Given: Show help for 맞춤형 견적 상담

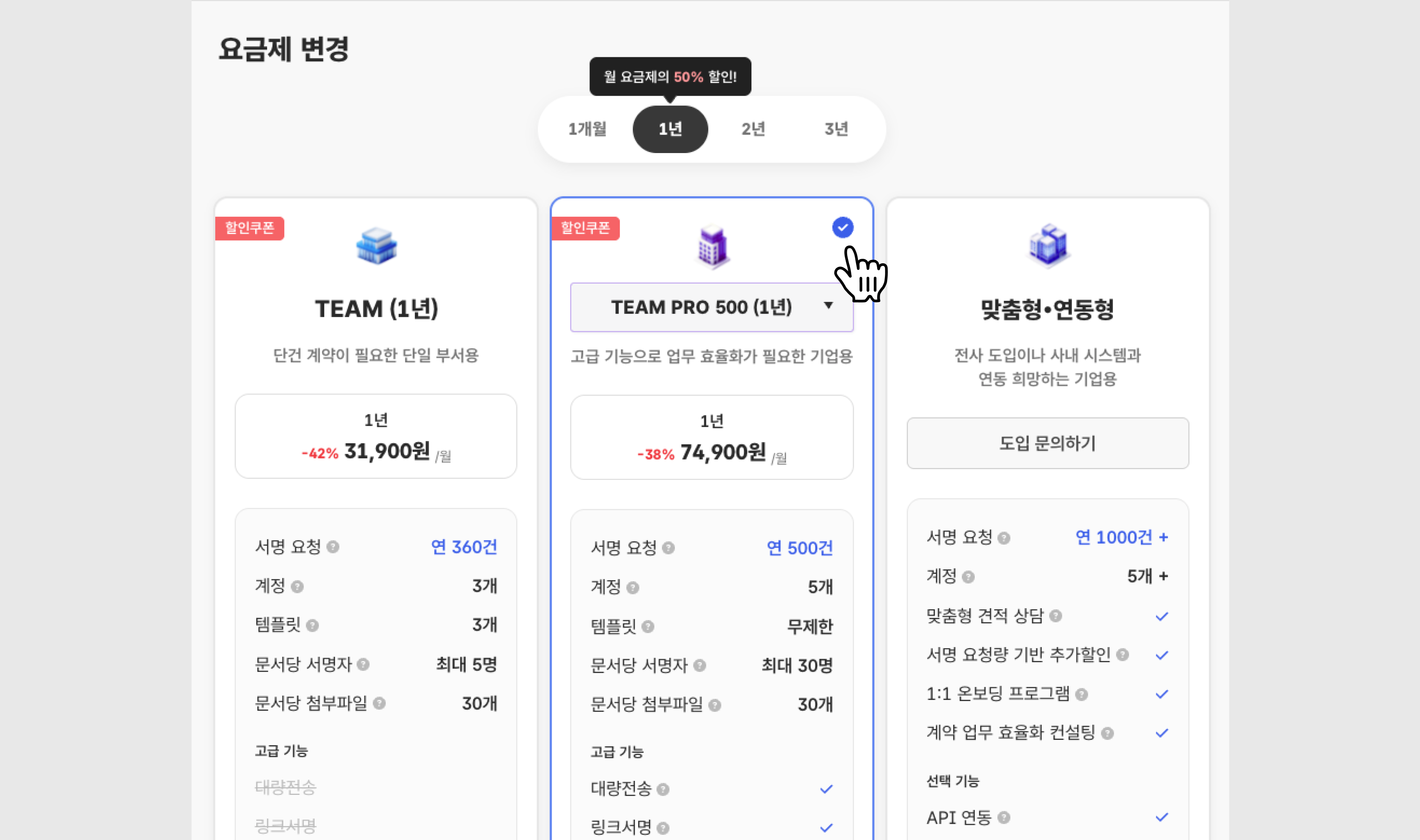Looking at the screenshot, I should pos(1055,616).
